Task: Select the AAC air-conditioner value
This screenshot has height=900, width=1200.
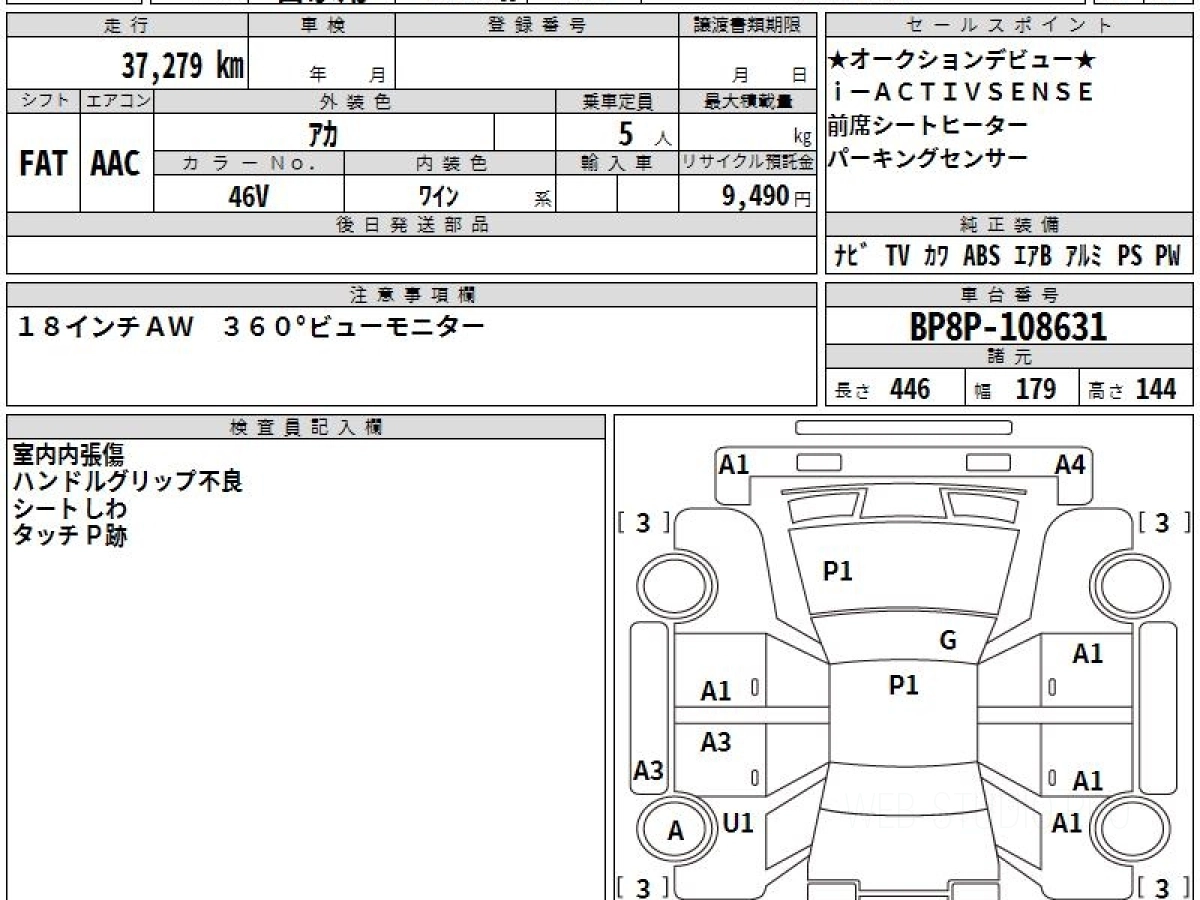Action: coord(117,164)
